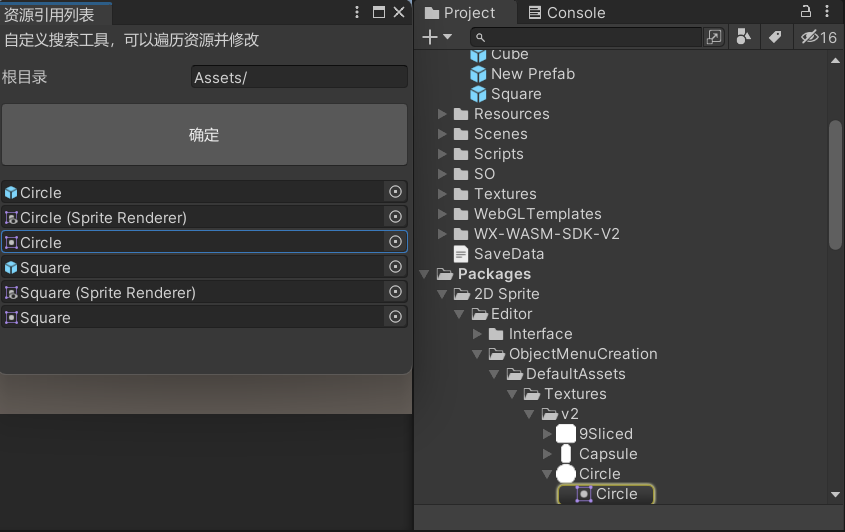The height and width of the screenshot is (532, 845).
Task: Click the Project panel vertical scrollbar
Action: tap(835, 185)
